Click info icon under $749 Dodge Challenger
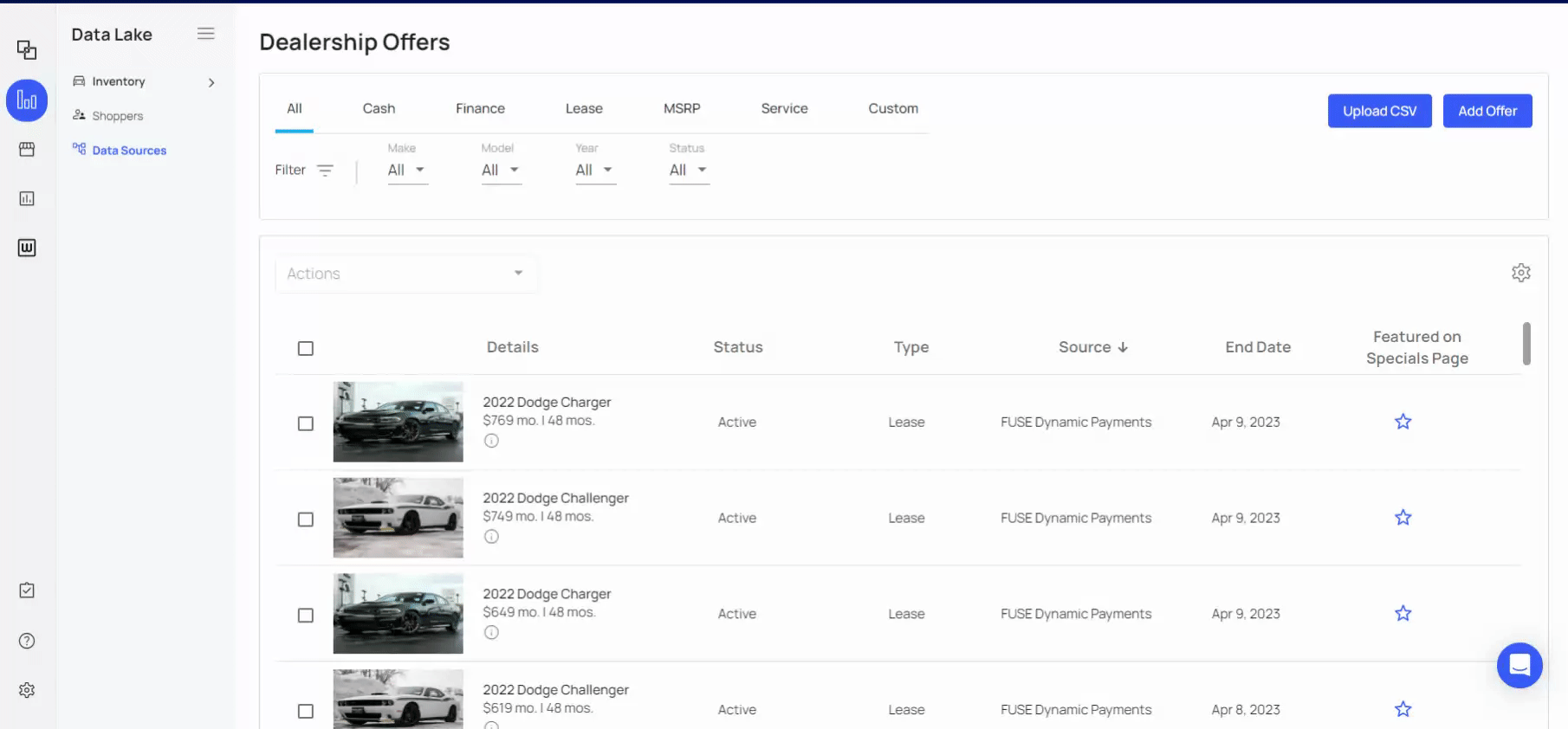This screenshot has width=1568, height=729. tap(491, 537)
